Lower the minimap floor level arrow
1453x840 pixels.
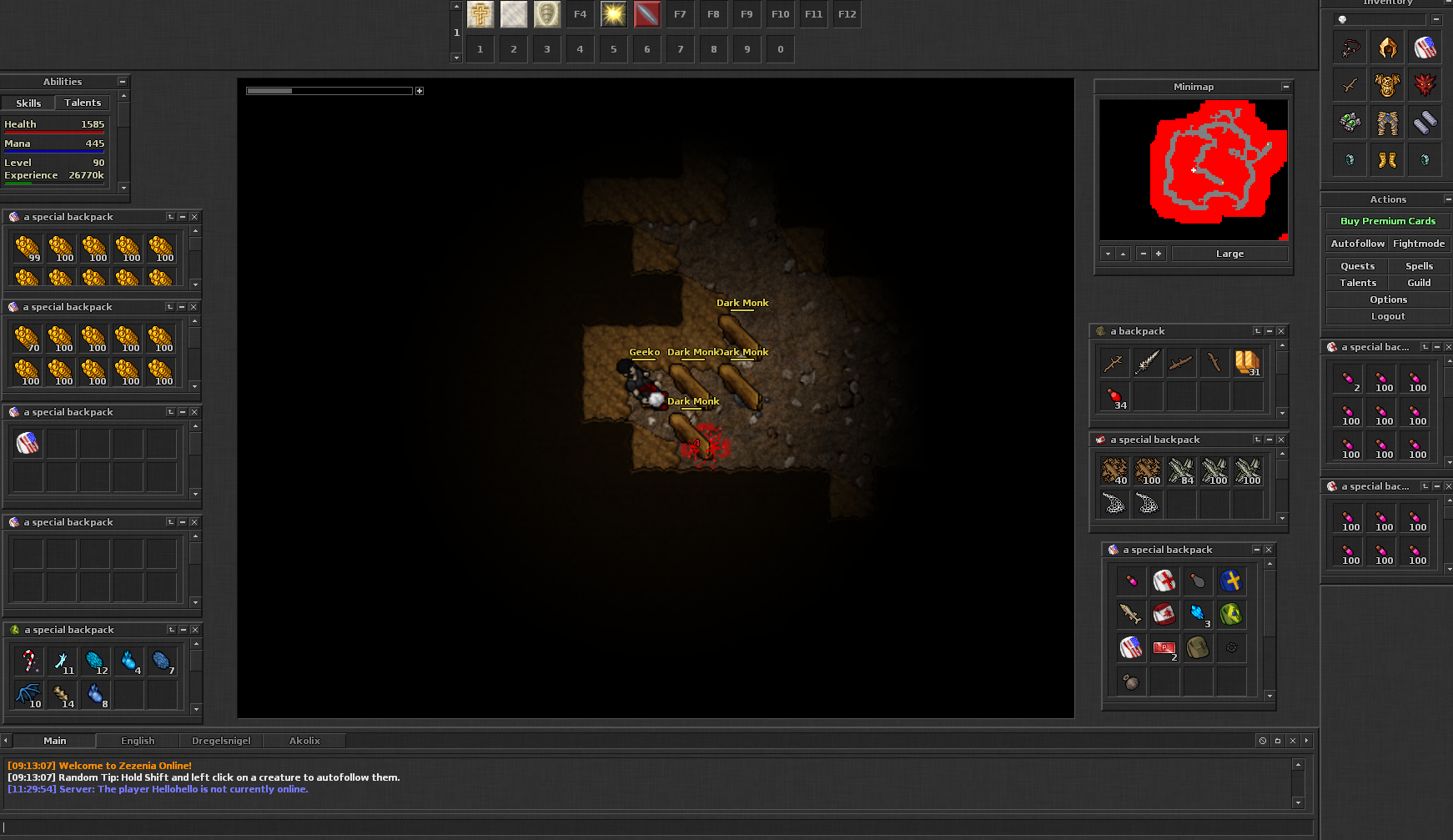(1108, 254)
